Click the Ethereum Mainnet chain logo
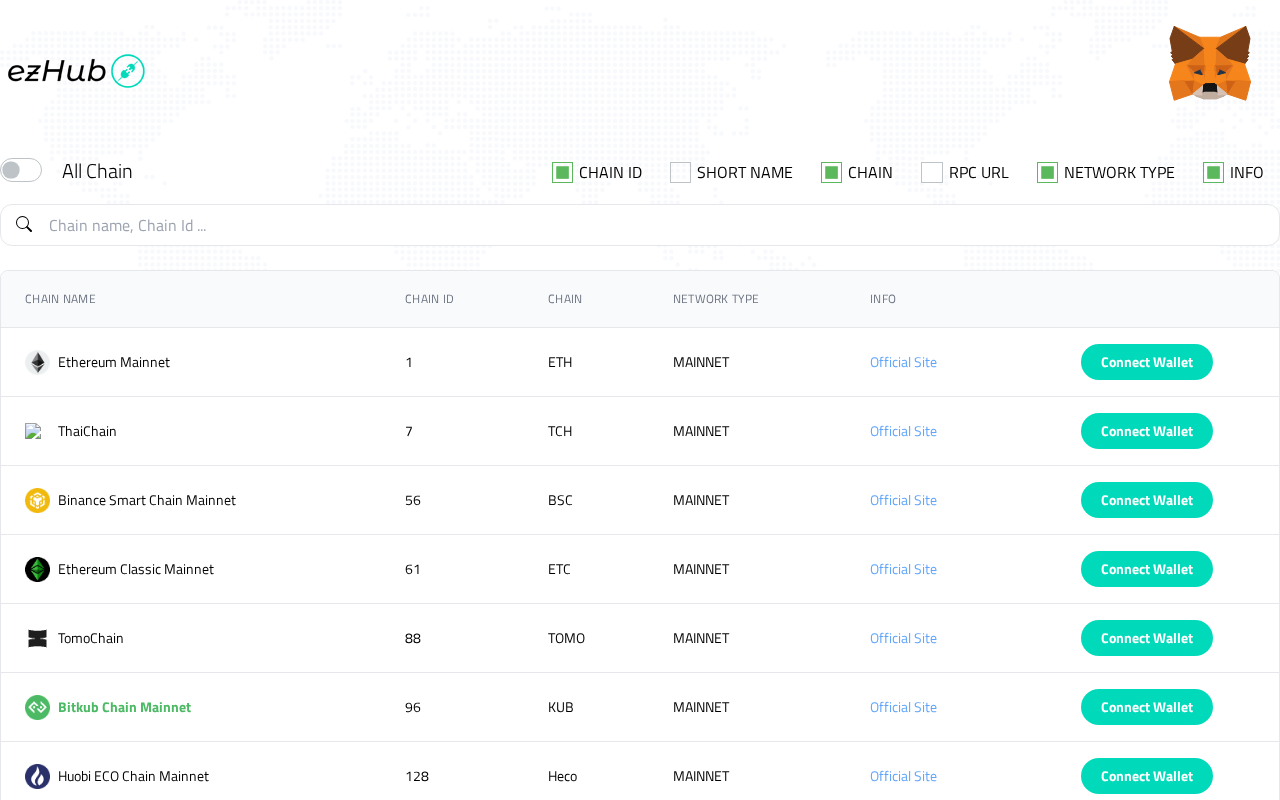 (x=37, y=362)
